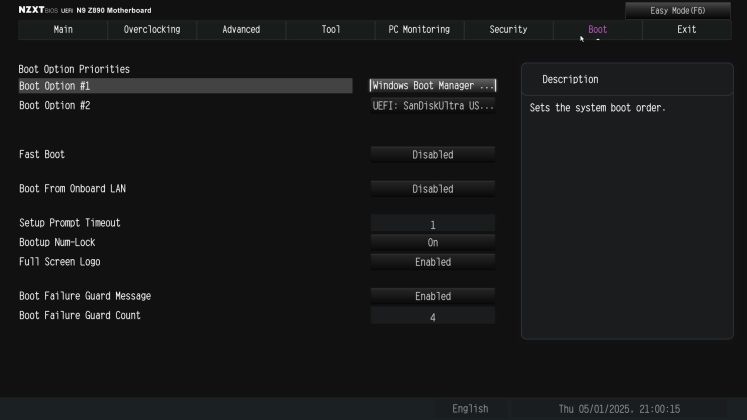Expand Boot Option #2 SanDisk Ultra dropdown
The width and height of the screenshot is (747, 420).
pyautogui.click(x=433, y=105)
